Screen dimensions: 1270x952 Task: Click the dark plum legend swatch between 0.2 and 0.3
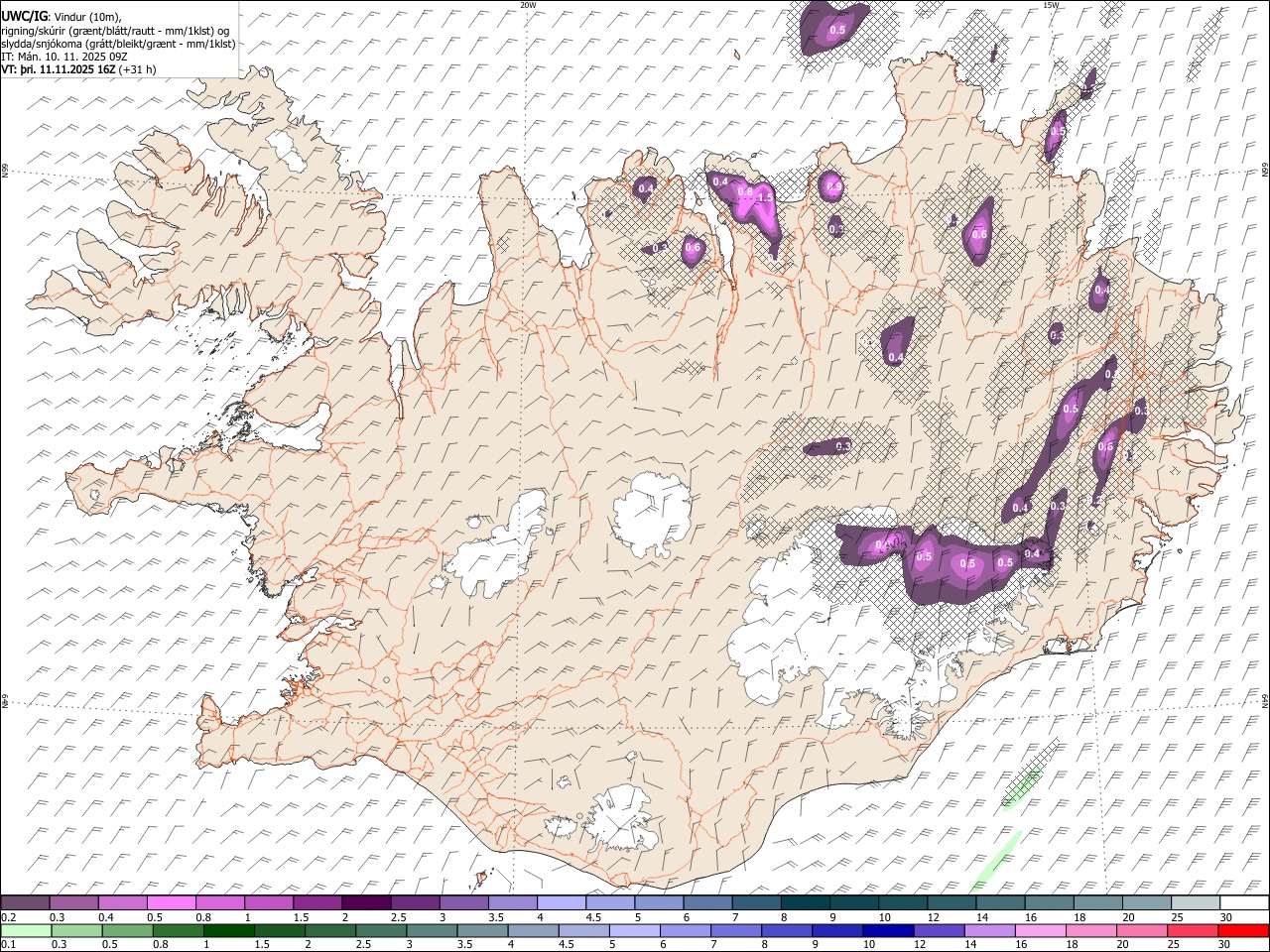click(x=26, y=902)
